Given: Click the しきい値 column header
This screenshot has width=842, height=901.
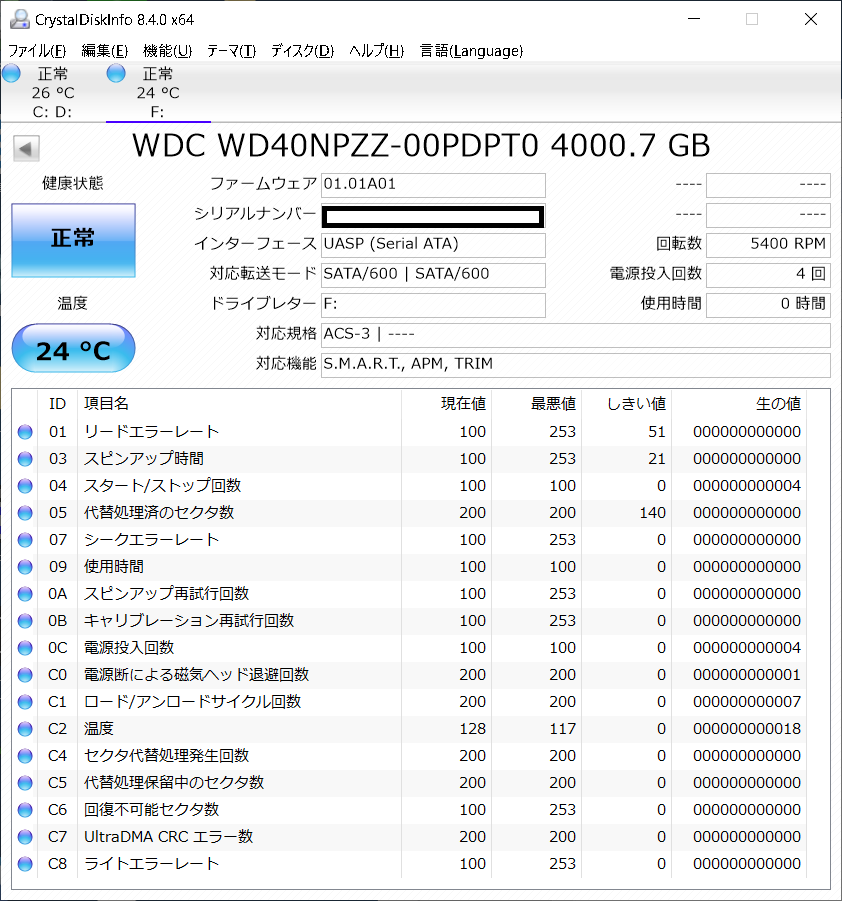Looking at the screenshot, I should (626, 404).
